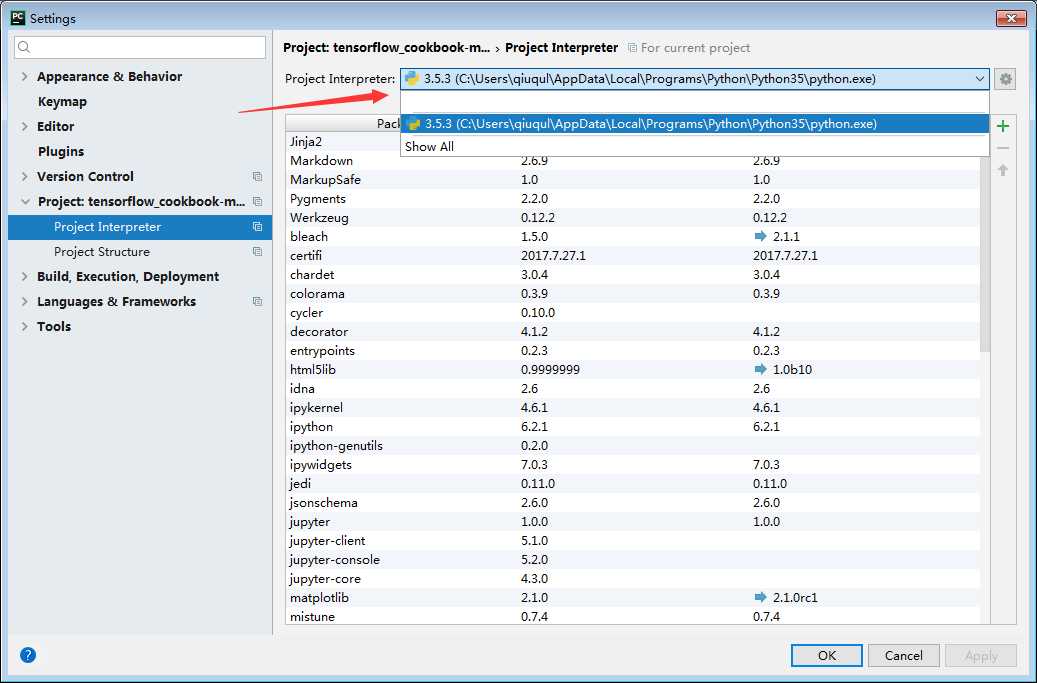Expand Build, Execution, Deployment section
Viewport: 1037px width, 683px height.
[24, 276]
